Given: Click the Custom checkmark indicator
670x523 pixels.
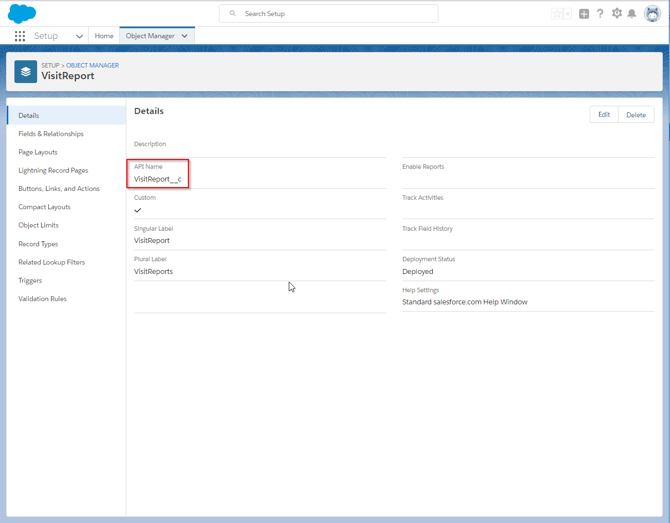Looking at the screenshot, I should (138, 210).
